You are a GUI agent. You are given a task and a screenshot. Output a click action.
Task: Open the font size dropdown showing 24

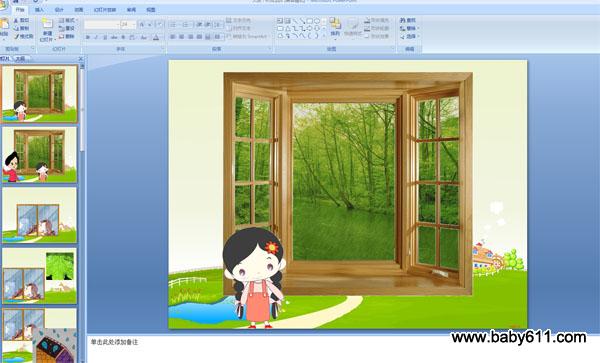pos(128,24)
